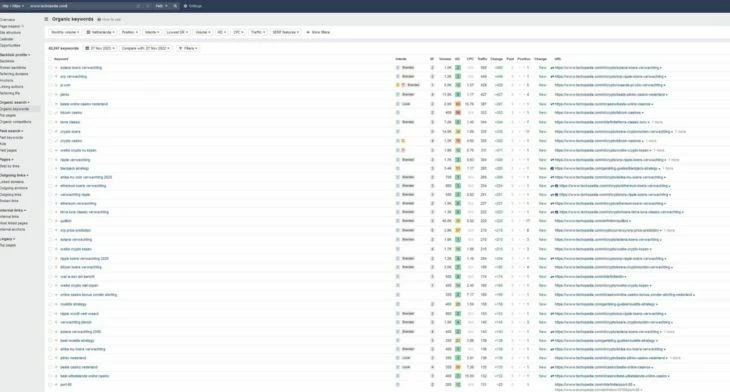Viewport: 730px width, 392px height.
Task: Click 1 more link in crypto koers row
Action: [x=681, y=131]
